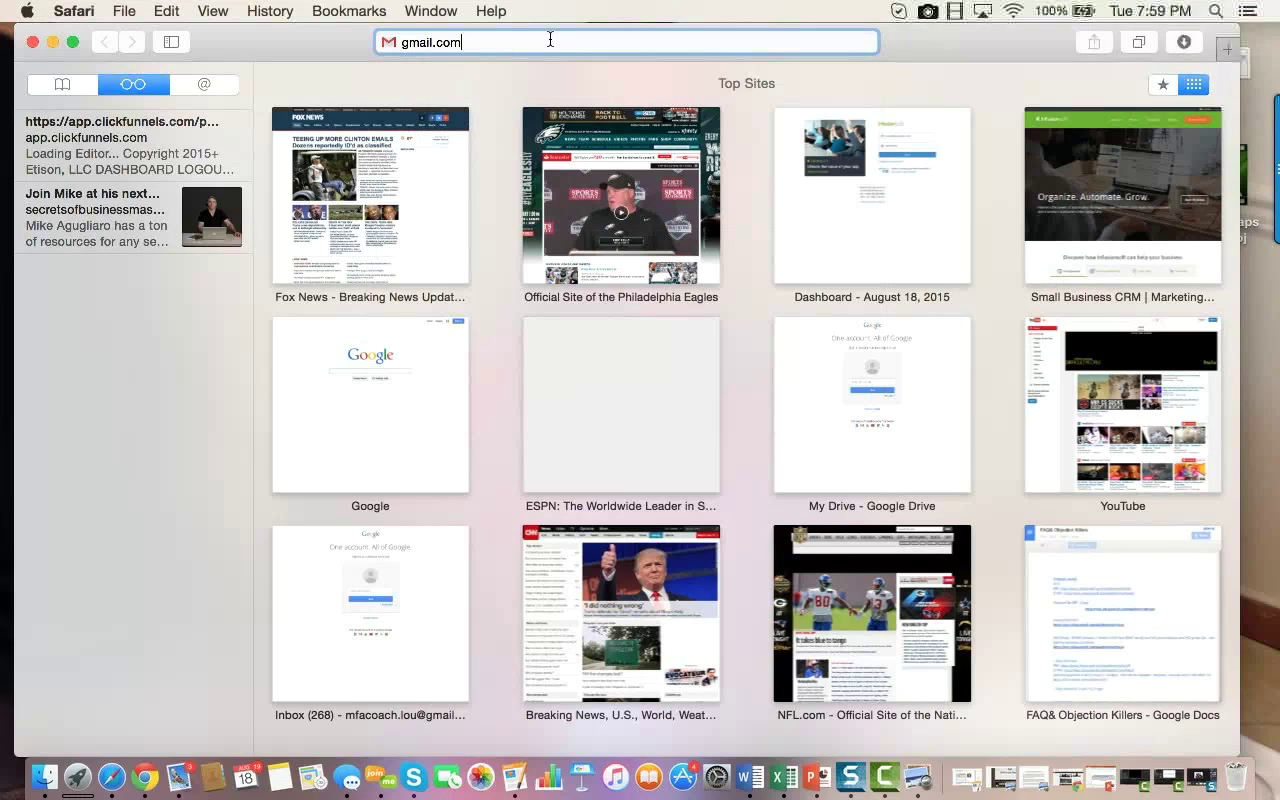
Task: Open the Downloads button in Safari toolbar
Action: [x=1184, y=42]
